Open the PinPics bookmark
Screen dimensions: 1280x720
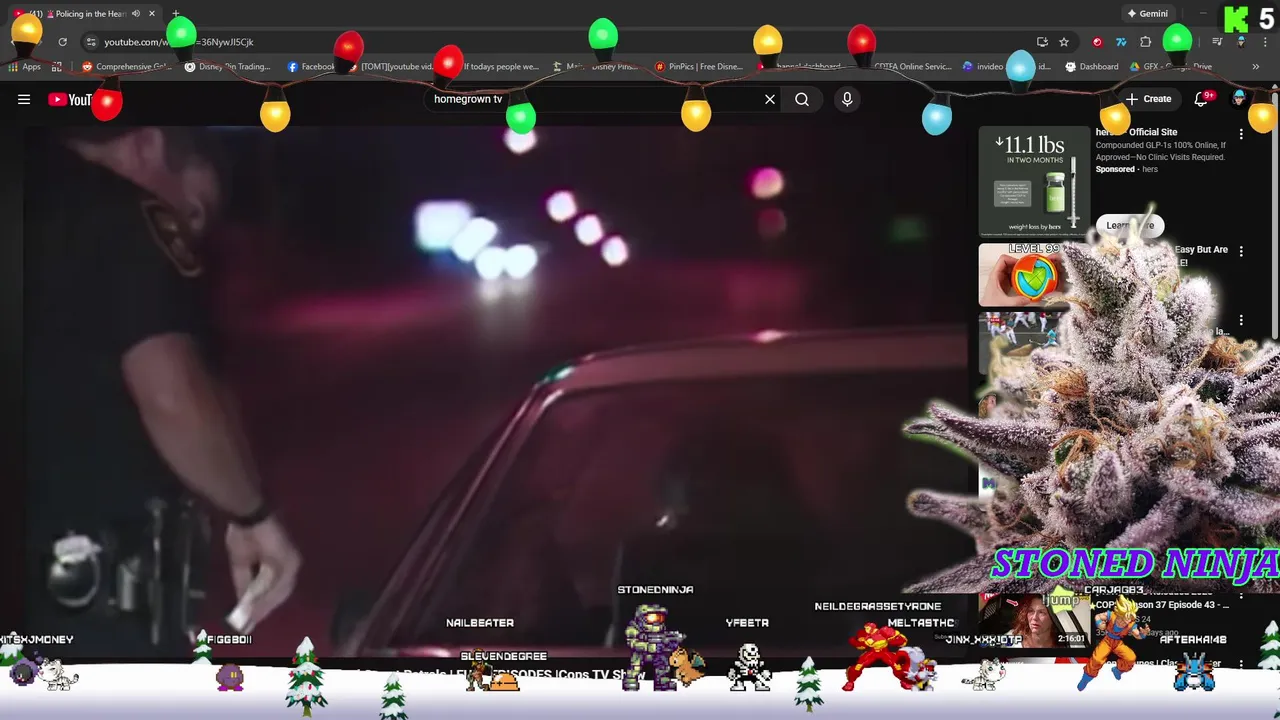699,67
